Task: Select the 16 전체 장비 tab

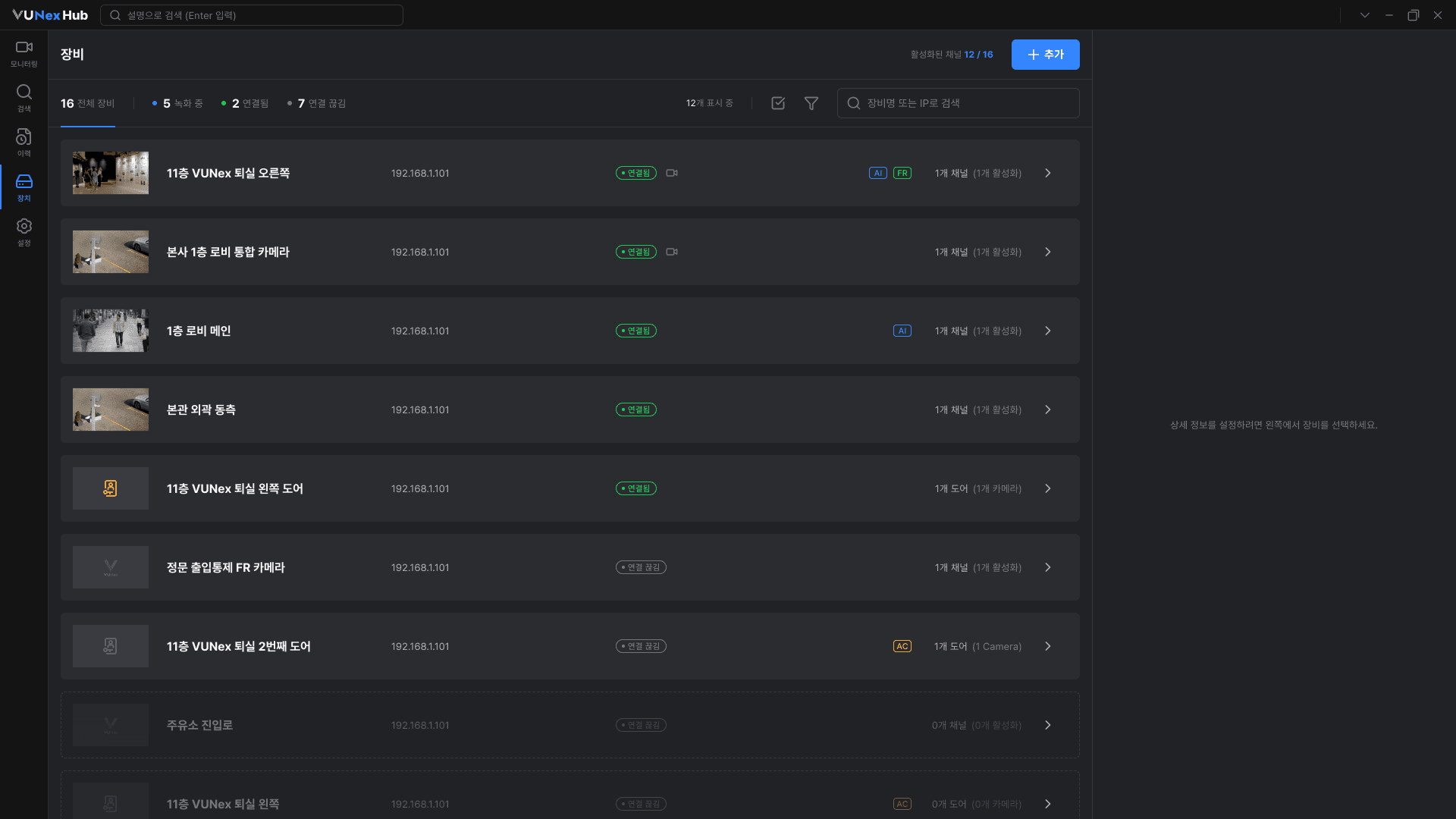Action: 88,103
